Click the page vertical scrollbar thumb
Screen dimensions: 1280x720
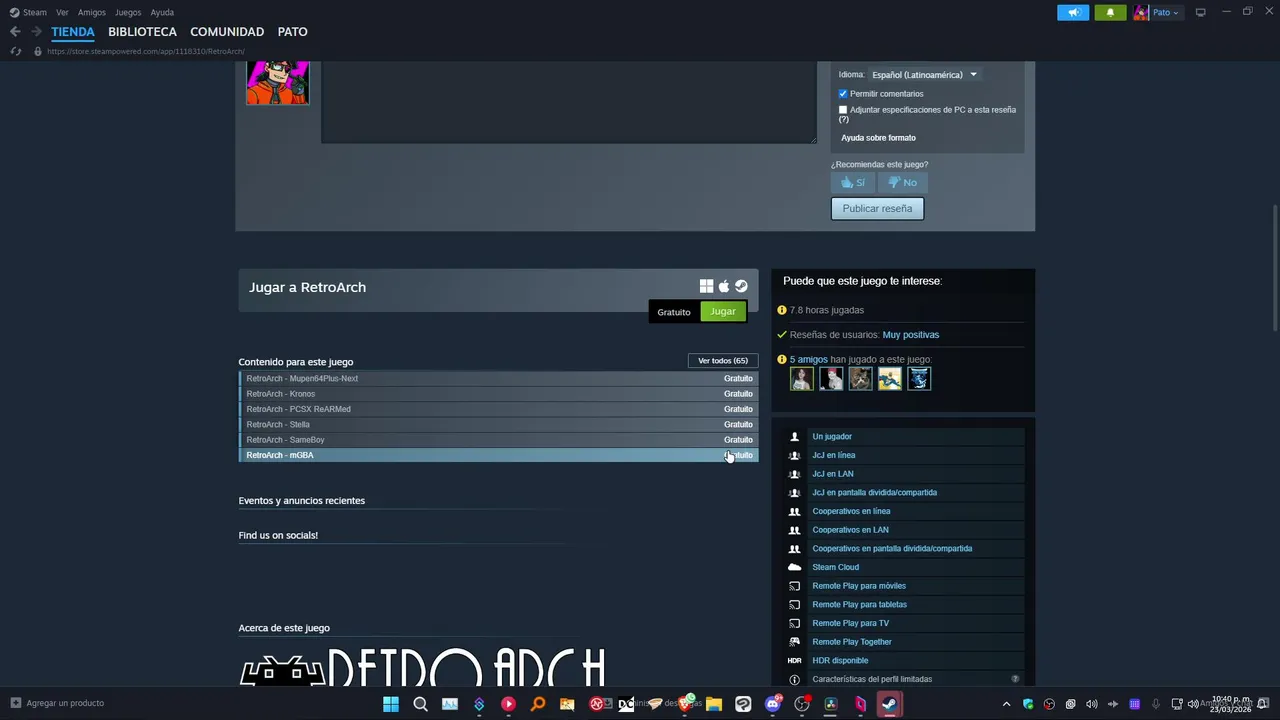(x=1275, y=267)
